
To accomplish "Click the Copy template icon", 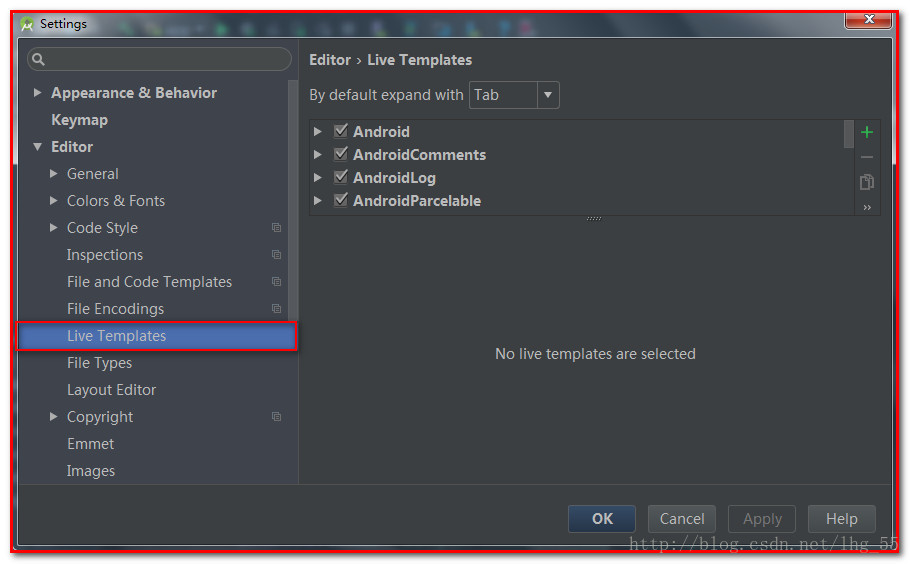I will [866, 182].
